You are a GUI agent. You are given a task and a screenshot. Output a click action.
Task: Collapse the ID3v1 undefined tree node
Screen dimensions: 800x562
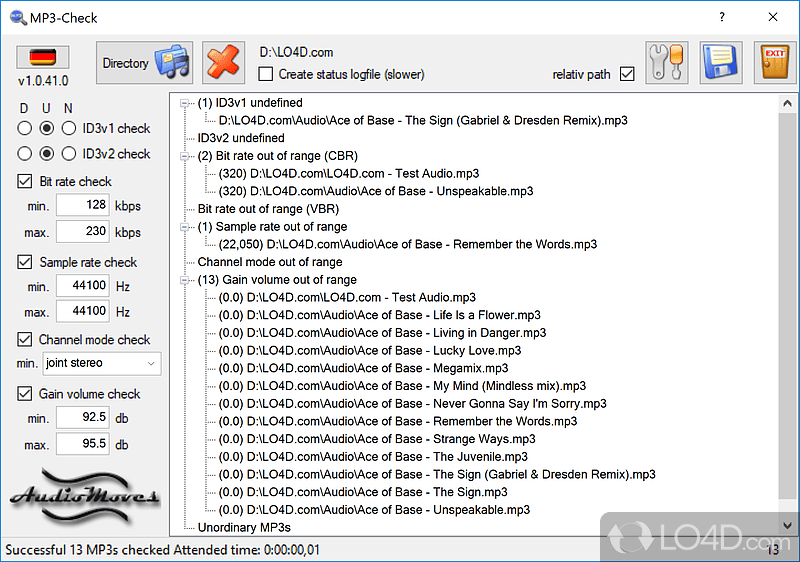click(184, 103)
